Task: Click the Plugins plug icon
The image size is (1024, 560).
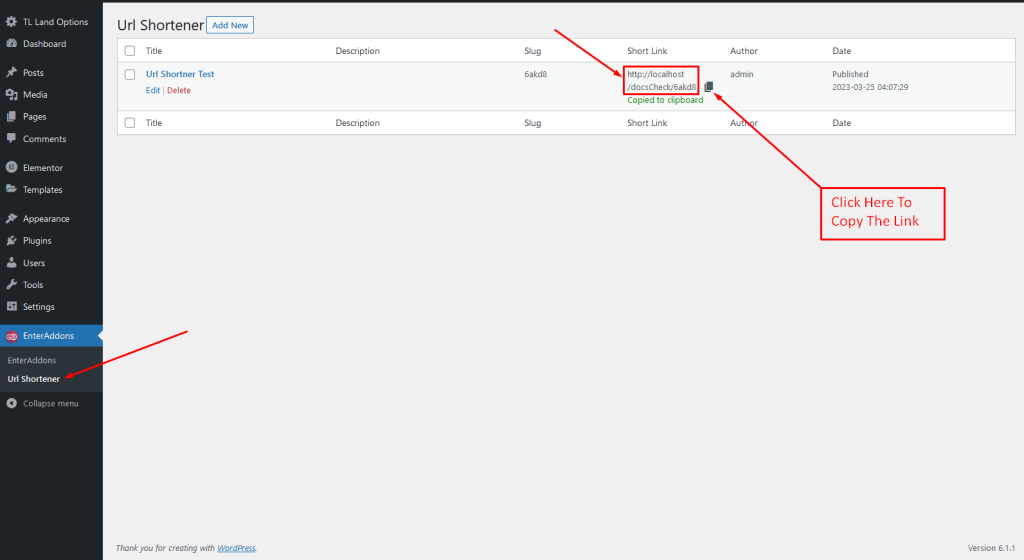Action: pos(11,240)
